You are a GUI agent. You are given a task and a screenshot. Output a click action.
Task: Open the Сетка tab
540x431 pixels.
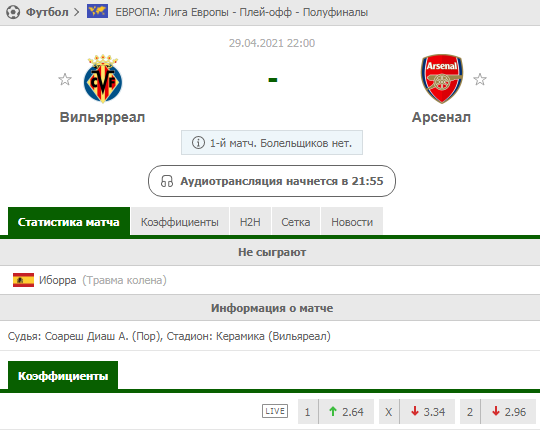(296, 222)
